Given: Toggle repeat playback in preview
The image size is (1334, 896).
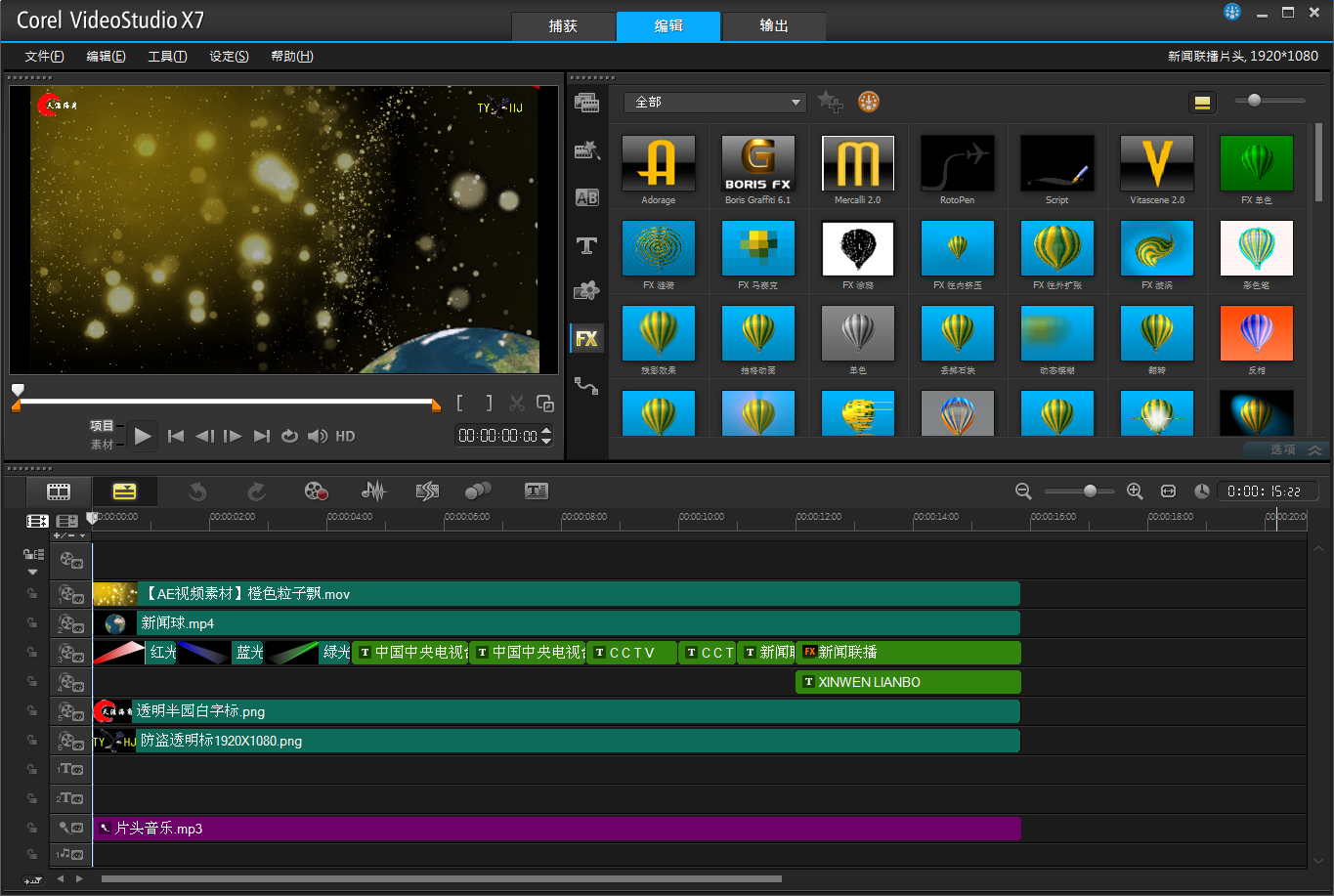Looking at the screenshot, I should click(x=289, y=437).
